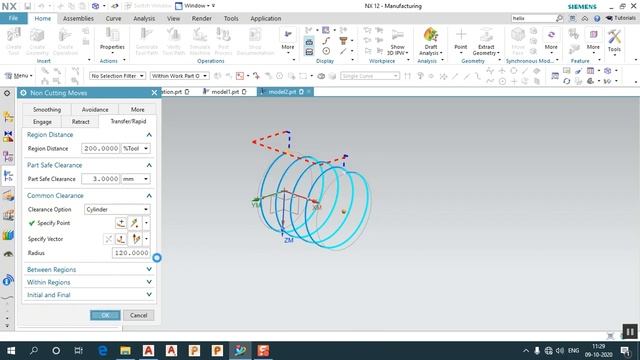Viewport: 640px width, 360px height.
Task: Open the No Selection Filter dropdown
Action: (x=117, y=76)
